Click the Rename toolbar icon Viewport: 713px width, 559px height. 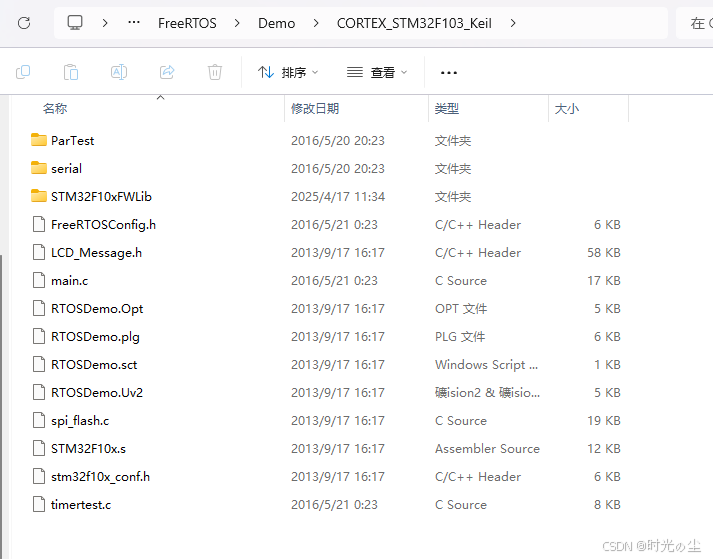point(119,72)
